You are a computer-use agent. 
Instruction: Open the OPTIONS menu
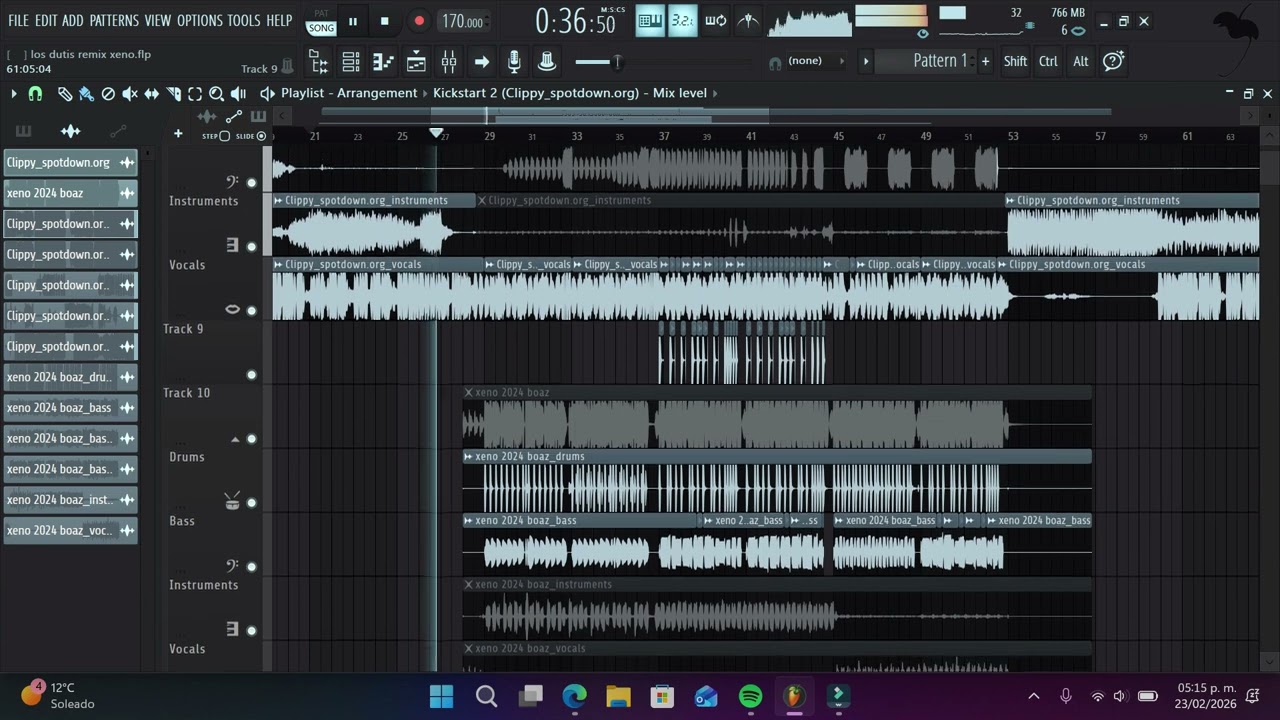tap(200, 20)
